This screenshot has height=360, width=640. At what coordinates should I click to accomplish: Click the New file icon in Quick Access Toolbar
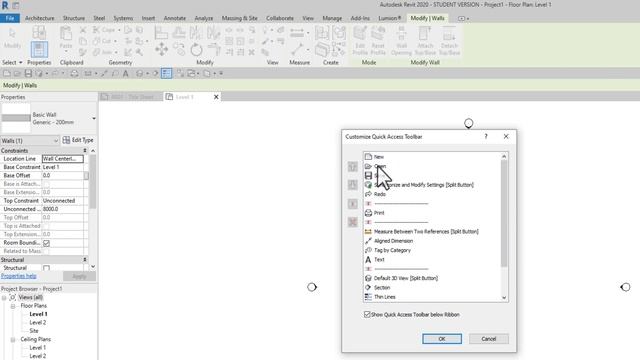coord(7,73)
